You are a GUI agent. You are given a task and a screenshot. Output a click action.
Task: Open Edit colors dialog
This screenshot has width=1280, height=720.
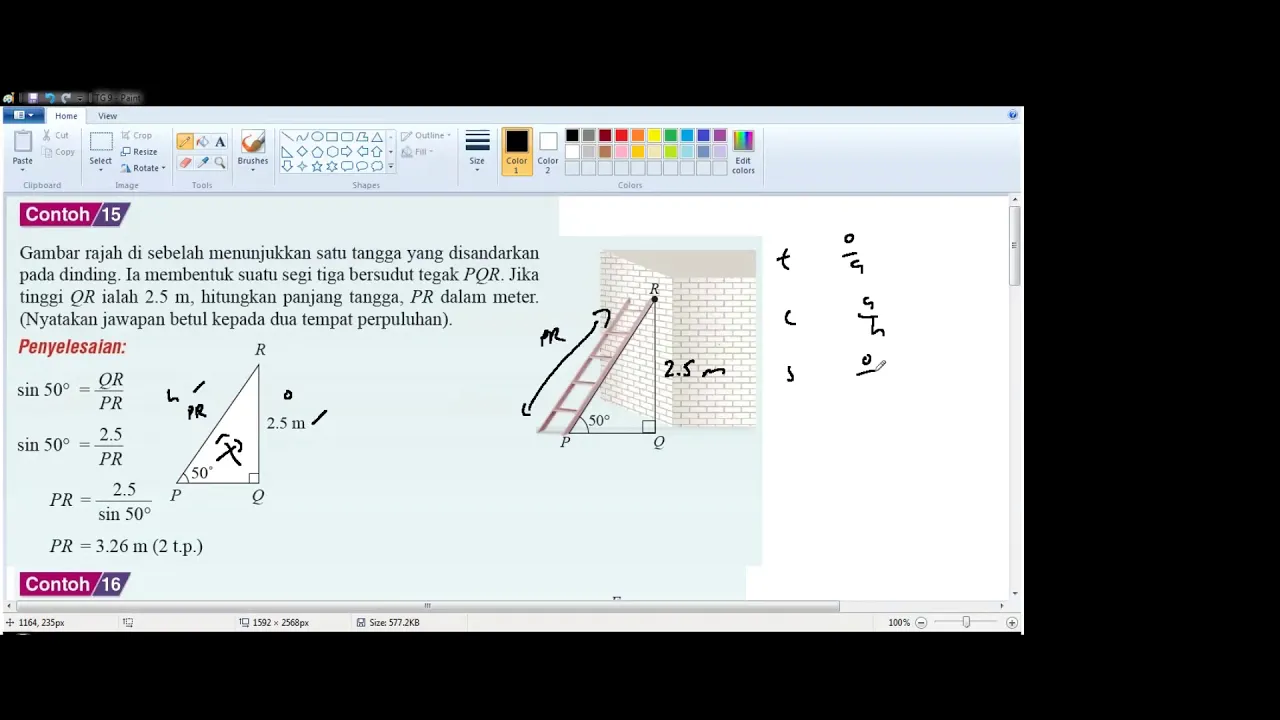(x=743, y=151)
